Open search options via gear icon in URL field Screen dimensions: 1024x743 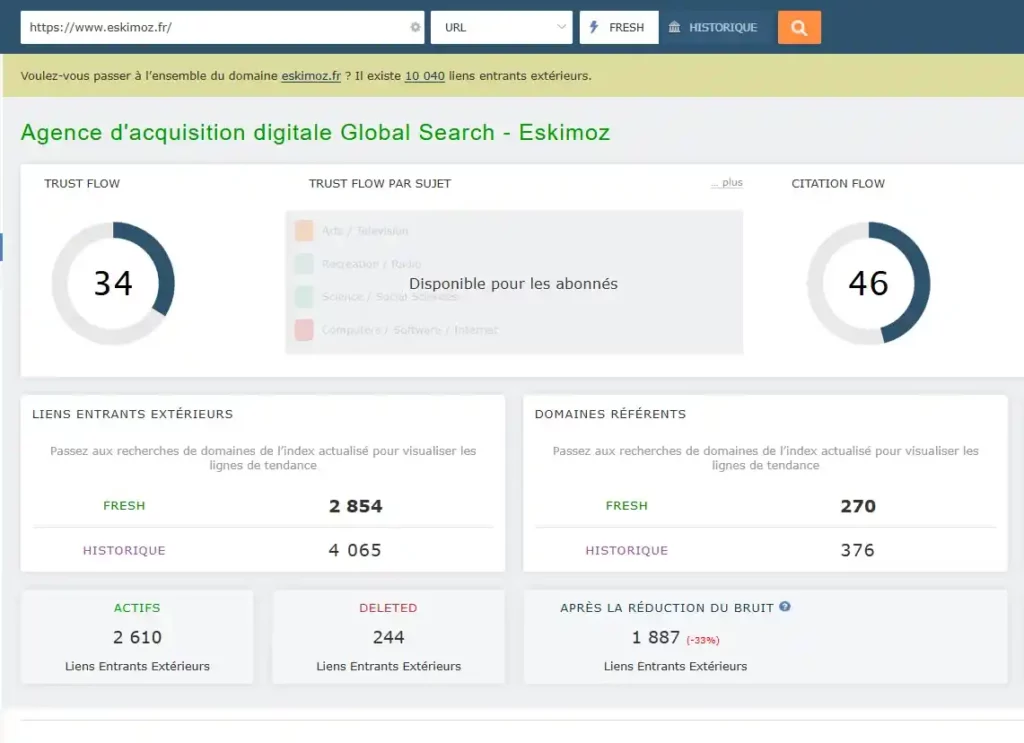(415, 27)
